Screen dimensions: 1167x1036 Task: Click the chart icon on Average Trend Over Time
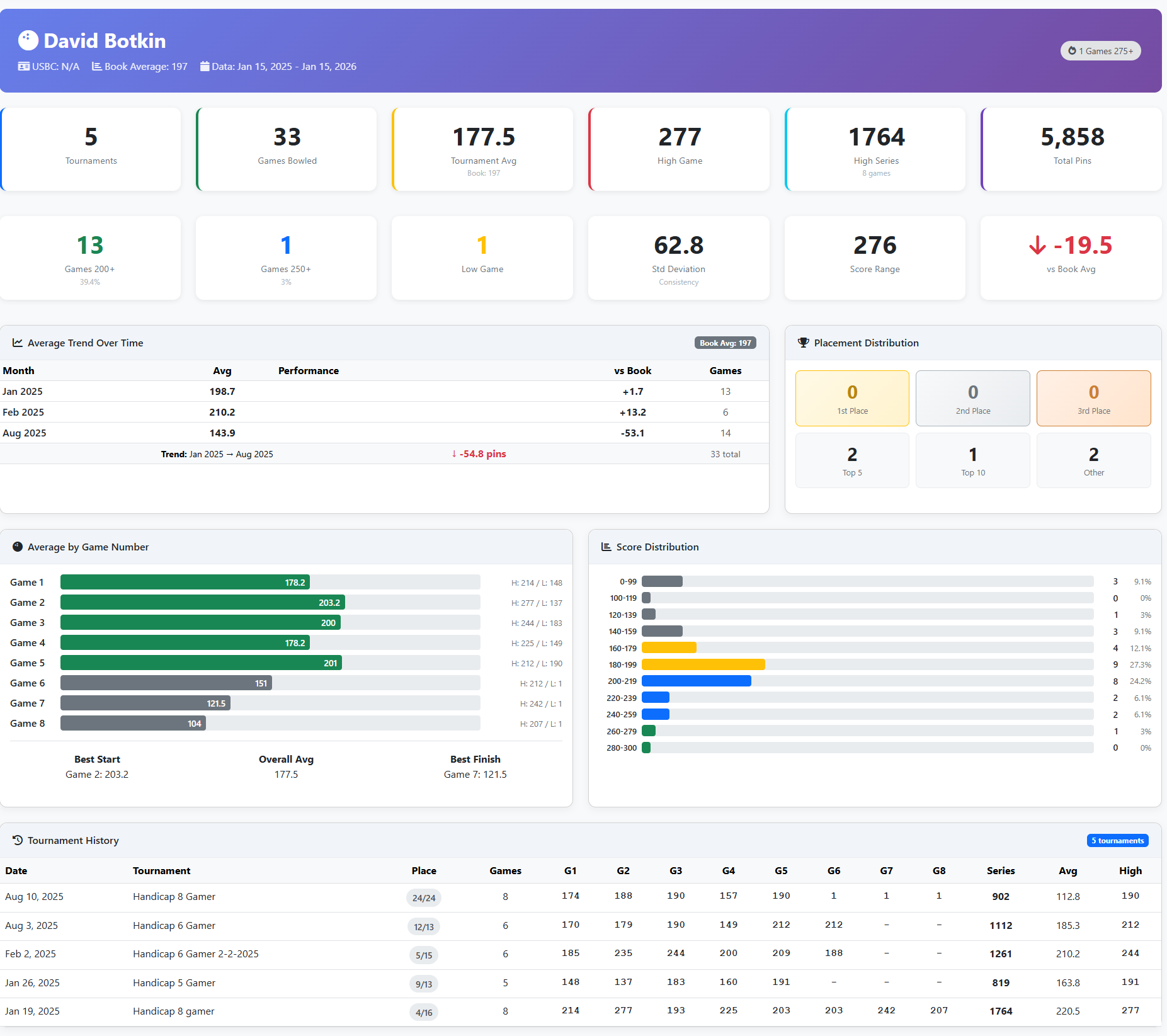18,343
